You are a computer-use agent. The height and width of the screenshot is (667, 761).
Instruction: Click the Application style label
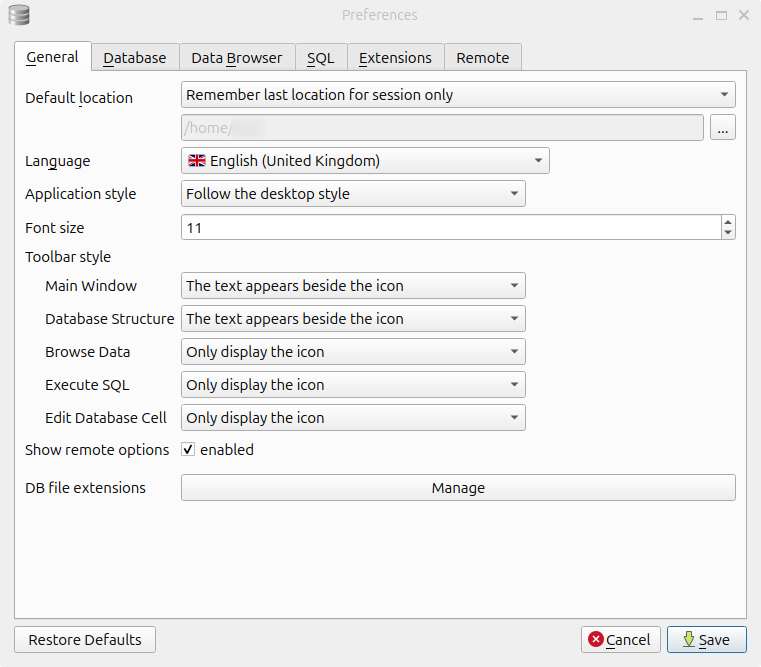[x=81, y=194]
